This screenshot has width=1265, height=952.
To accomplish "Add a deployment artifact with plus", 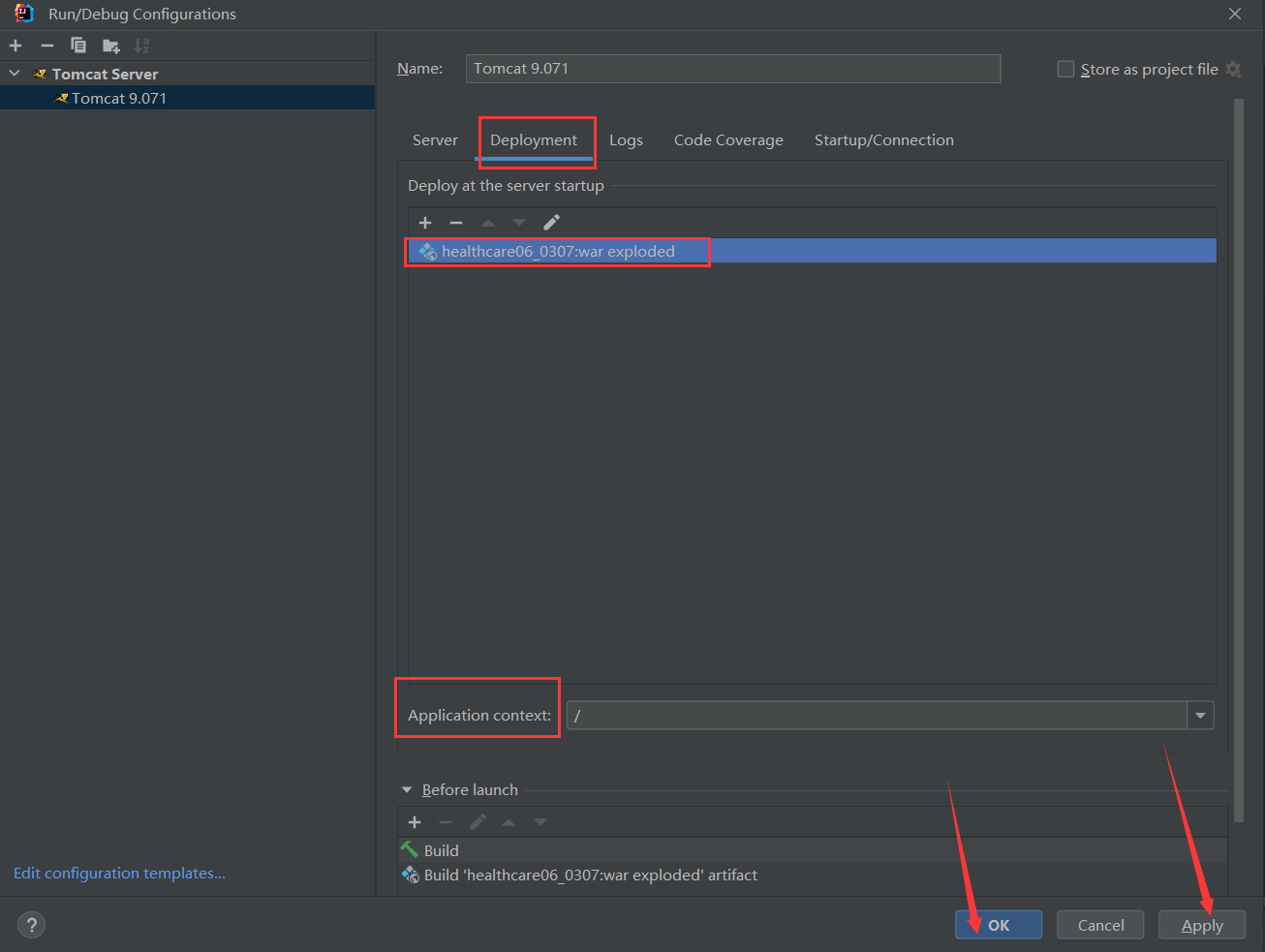I will (425, 223).
